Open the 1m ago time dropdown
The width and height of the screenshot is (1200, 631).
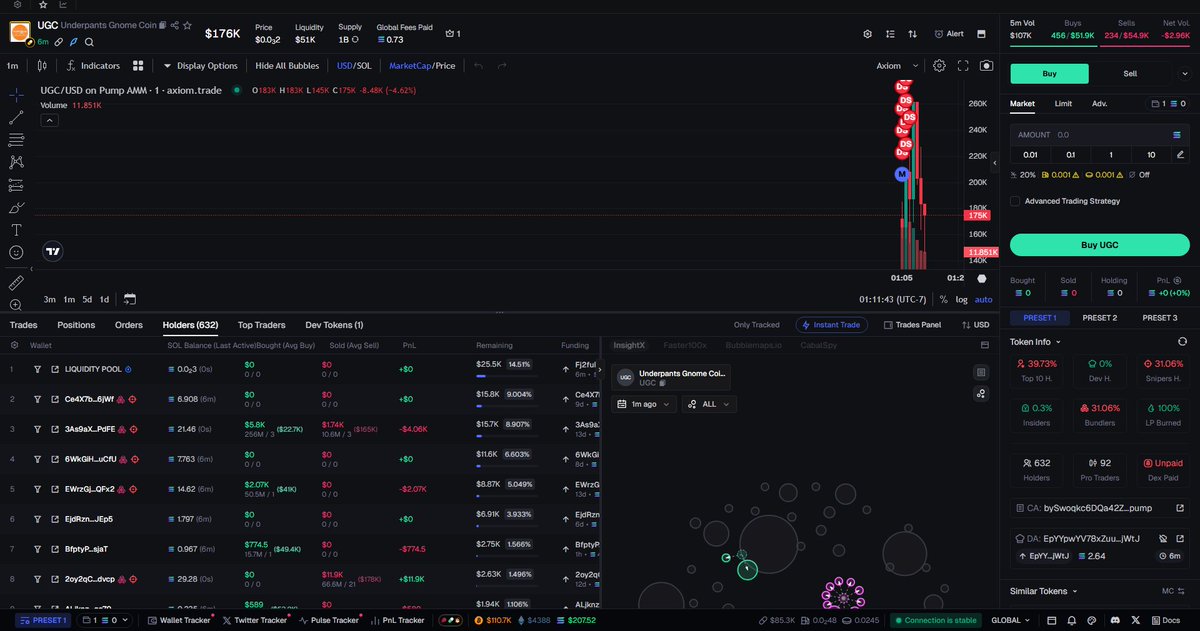coord(643,404)
